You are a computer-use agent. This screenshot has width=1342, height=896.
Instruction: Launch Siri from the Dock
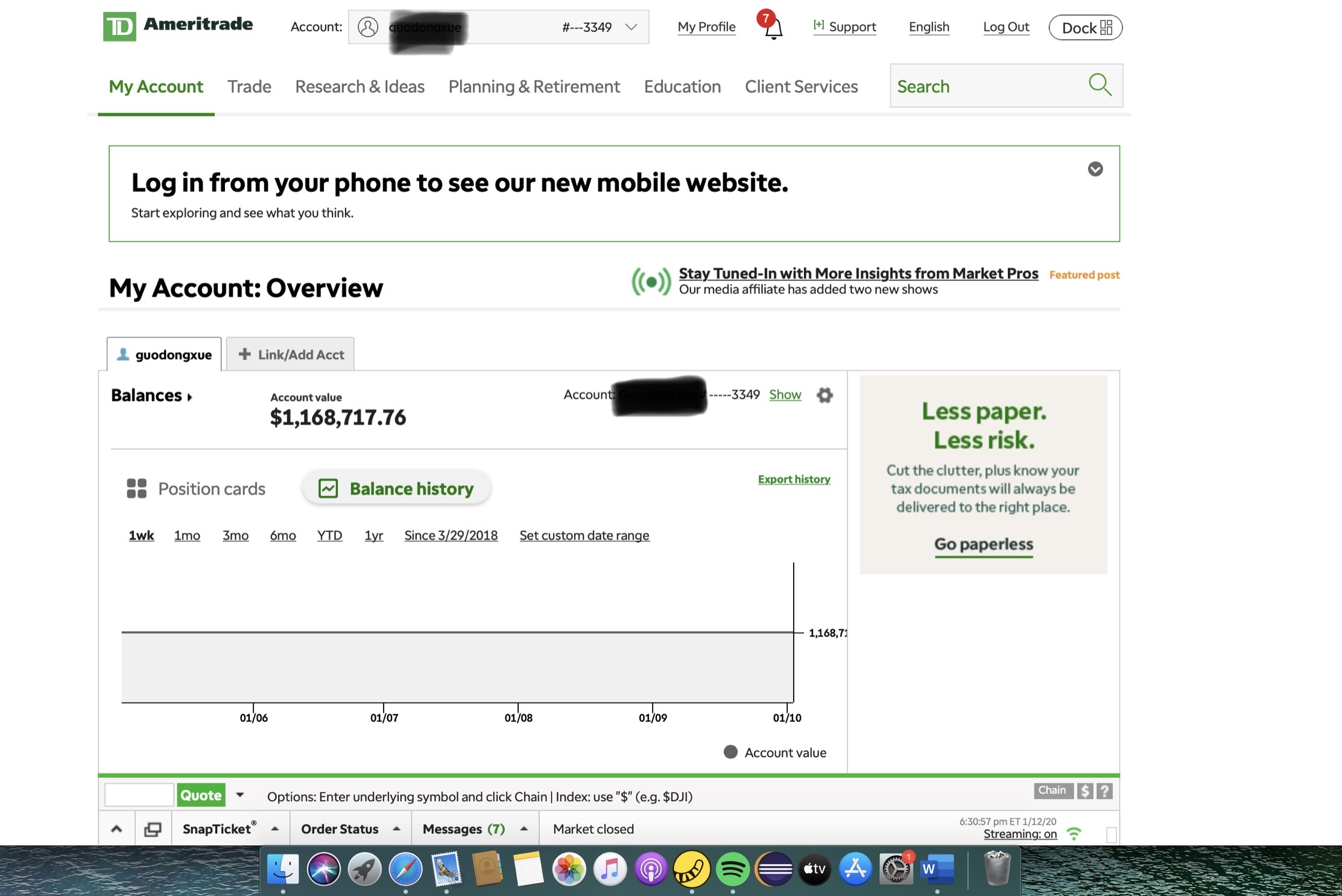click(x=323, y=869)
